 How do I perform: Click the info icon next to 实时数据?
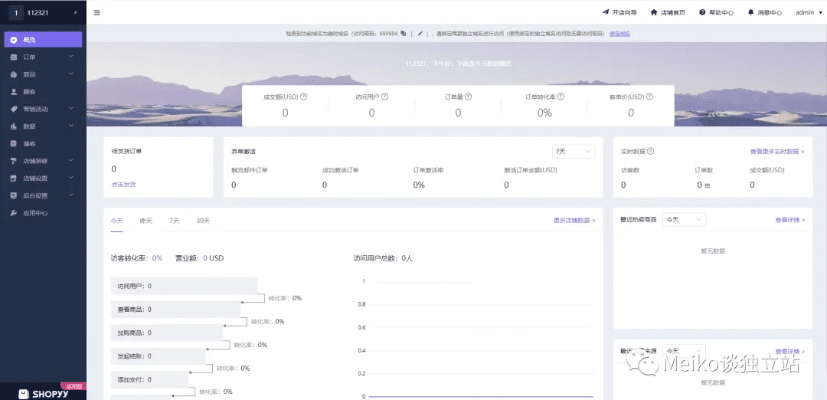point(651,152)
